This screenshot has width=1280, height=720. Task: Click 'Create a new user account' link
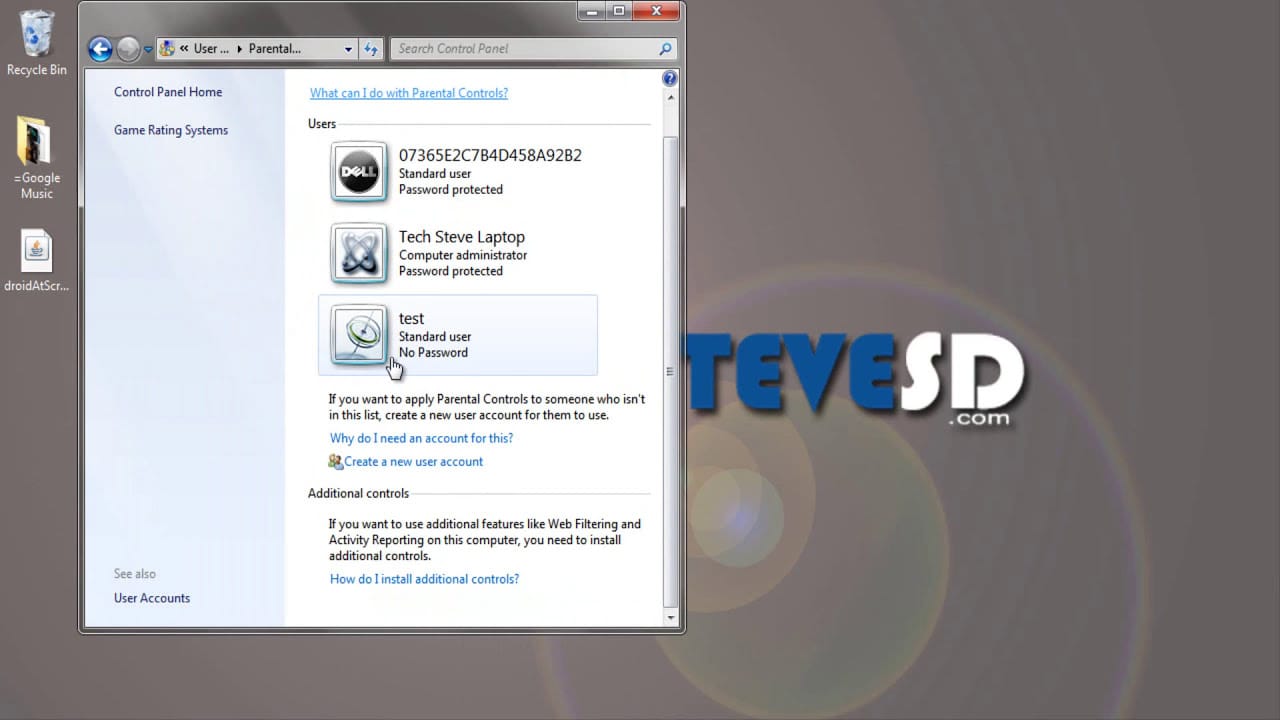tap(413, 462)
